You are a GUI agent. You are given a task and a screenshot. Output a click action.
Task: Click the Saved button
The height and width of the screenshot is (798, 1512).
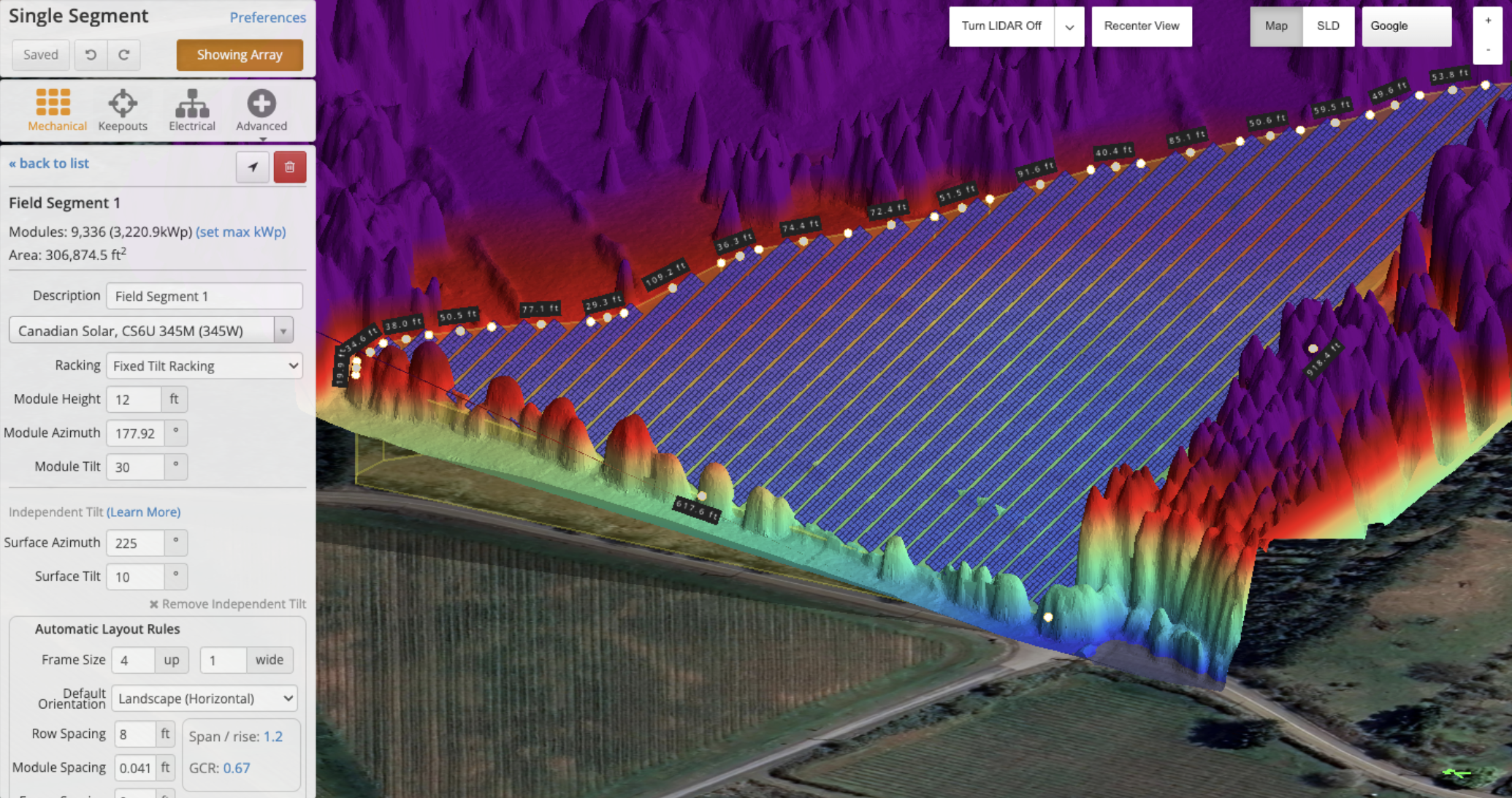pos(41,55)
